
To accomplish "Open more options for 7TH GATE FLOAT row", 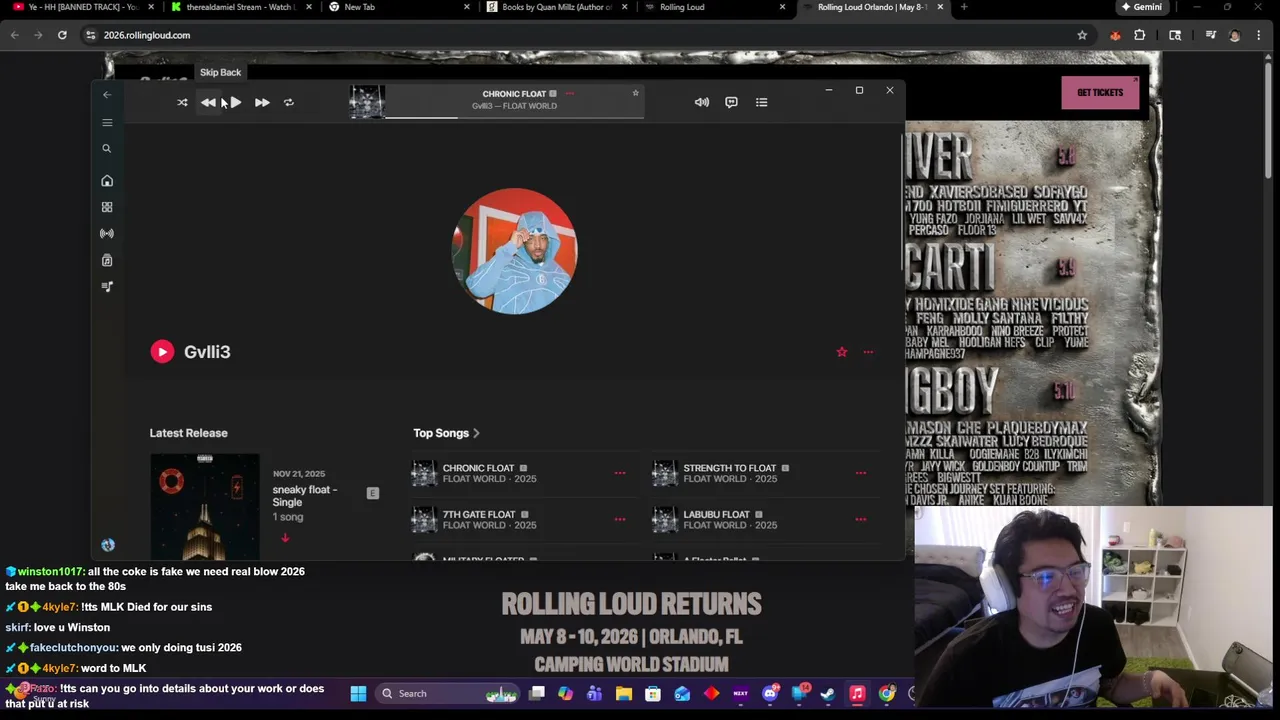I will pyautogui.click(x=620, y=519).
